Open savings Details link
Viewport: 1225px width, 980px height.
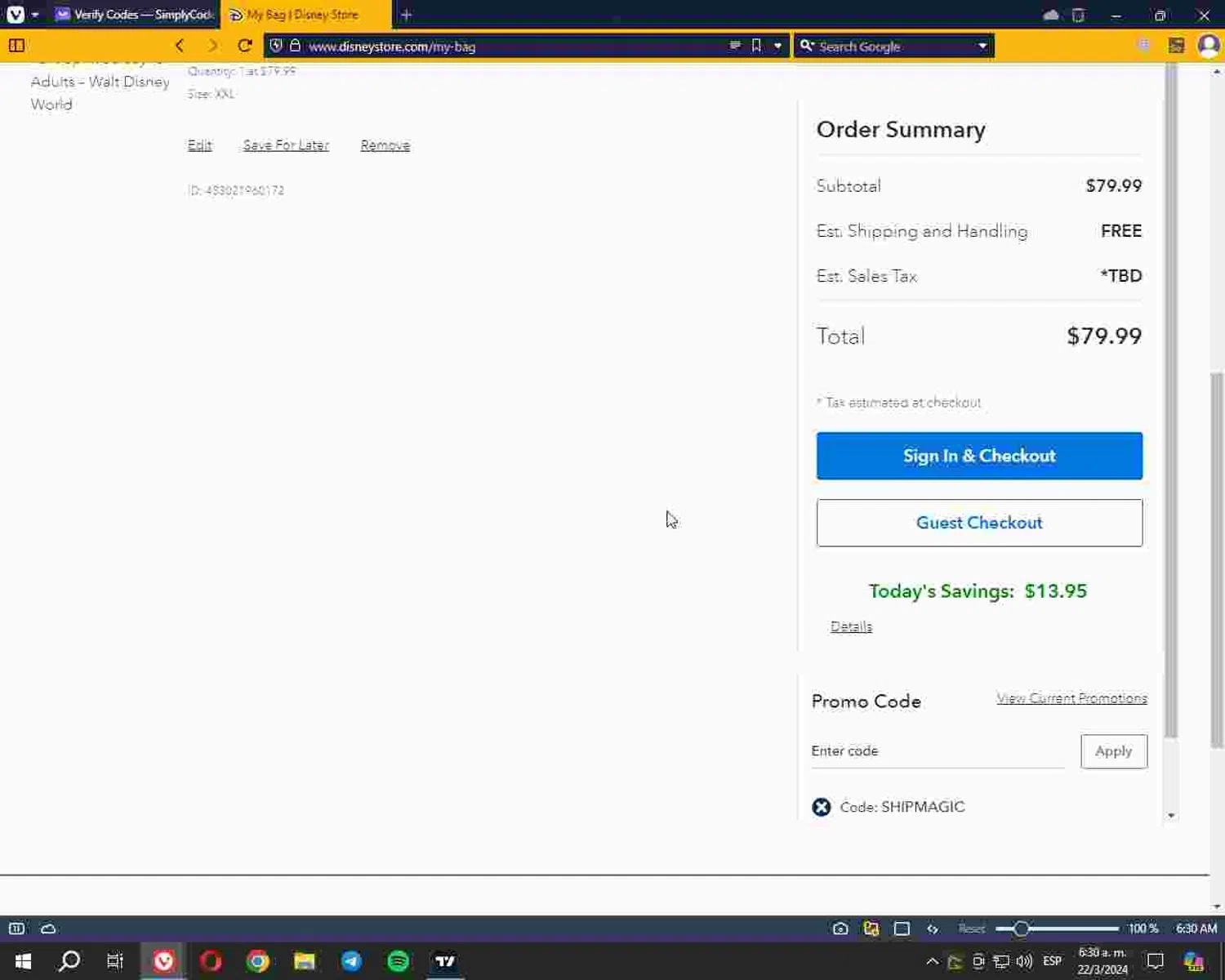point(851,626)
